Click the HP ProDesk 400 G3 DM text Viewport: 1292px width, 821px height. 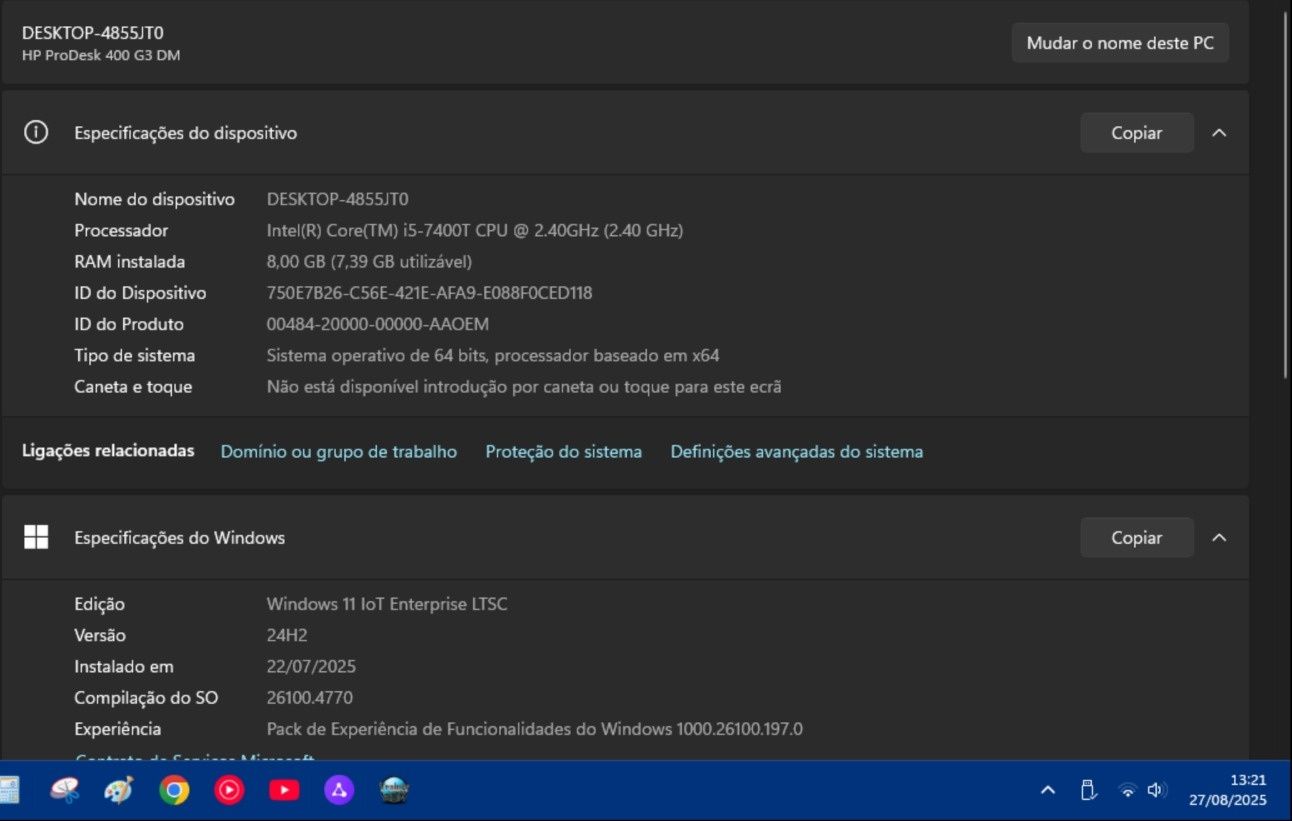click(x=101, y=55)
